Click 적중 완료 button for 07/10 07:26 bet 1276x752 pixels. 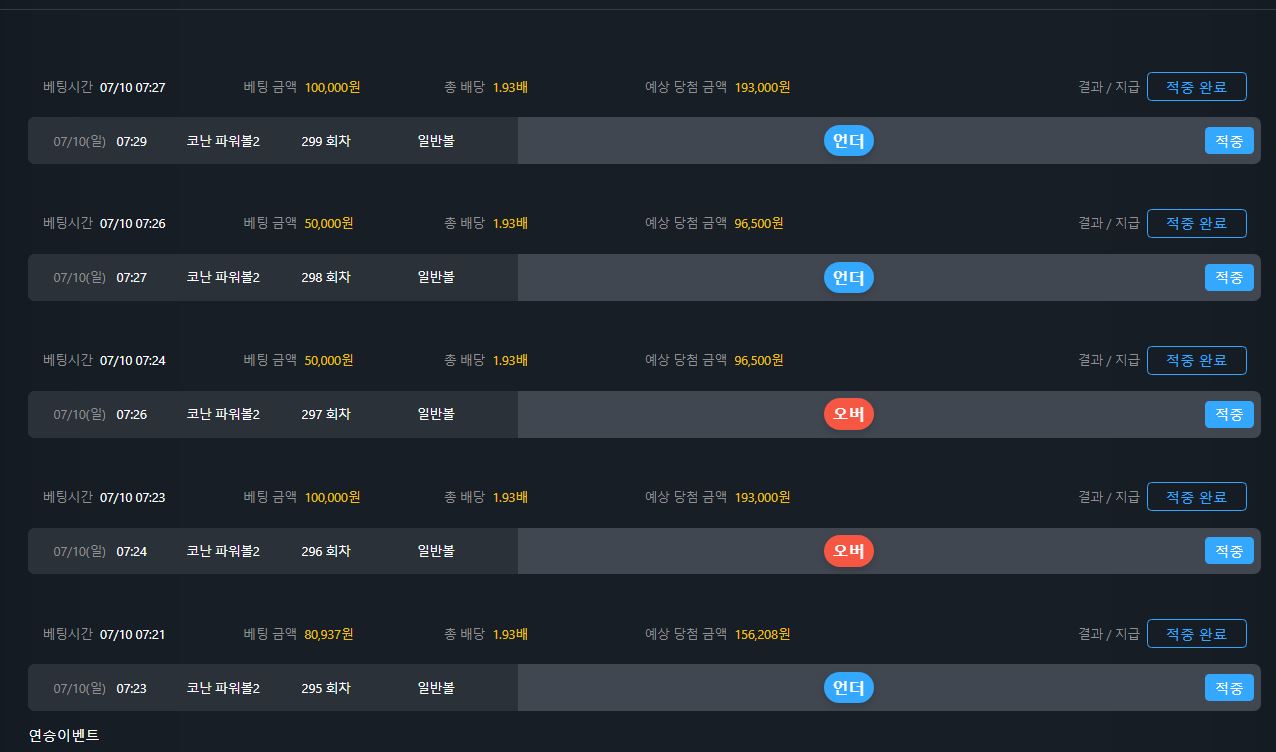(1196, 223)
